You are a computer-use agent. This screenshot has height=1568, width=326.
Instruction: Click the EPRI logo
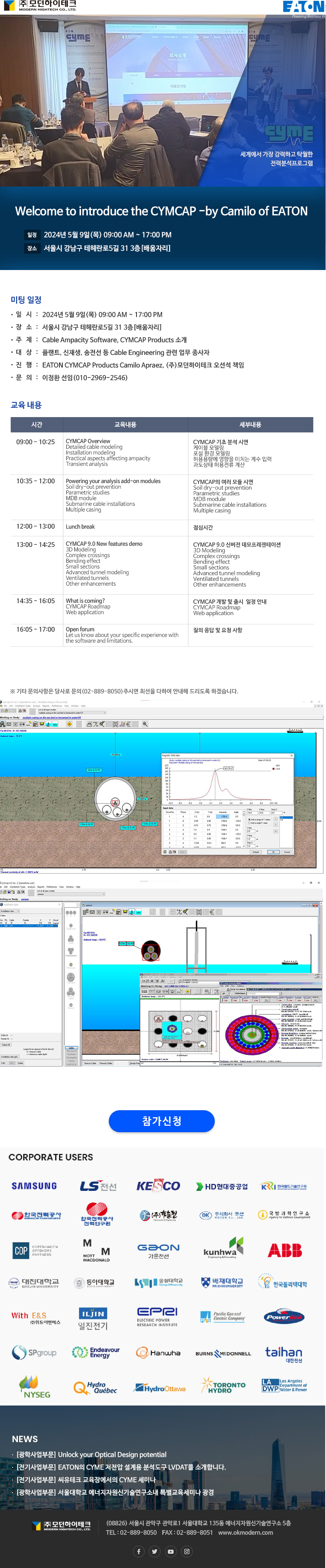coord(157,1317)
